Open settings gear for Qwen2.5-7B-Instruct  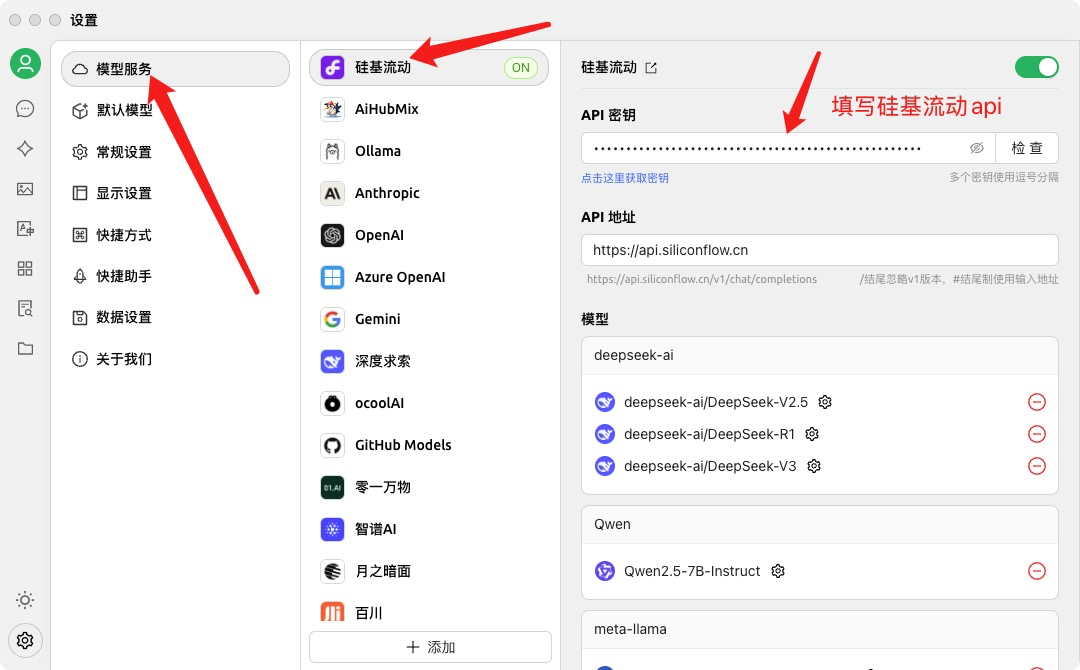pyautogui.click(x=778, y=571)
